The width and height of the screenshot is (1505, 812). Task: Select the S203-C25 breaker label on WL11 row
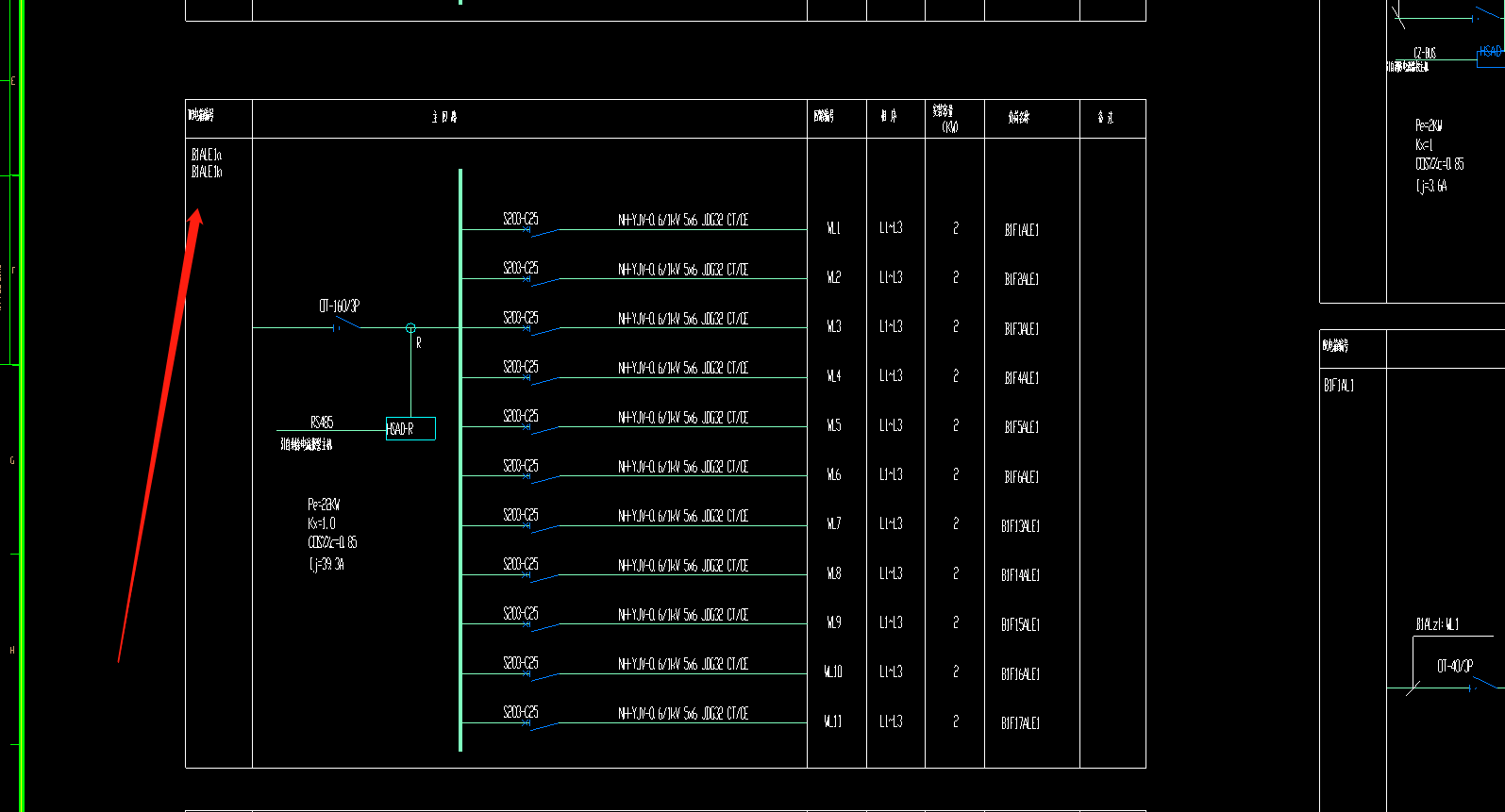click(x=521, y=712)
